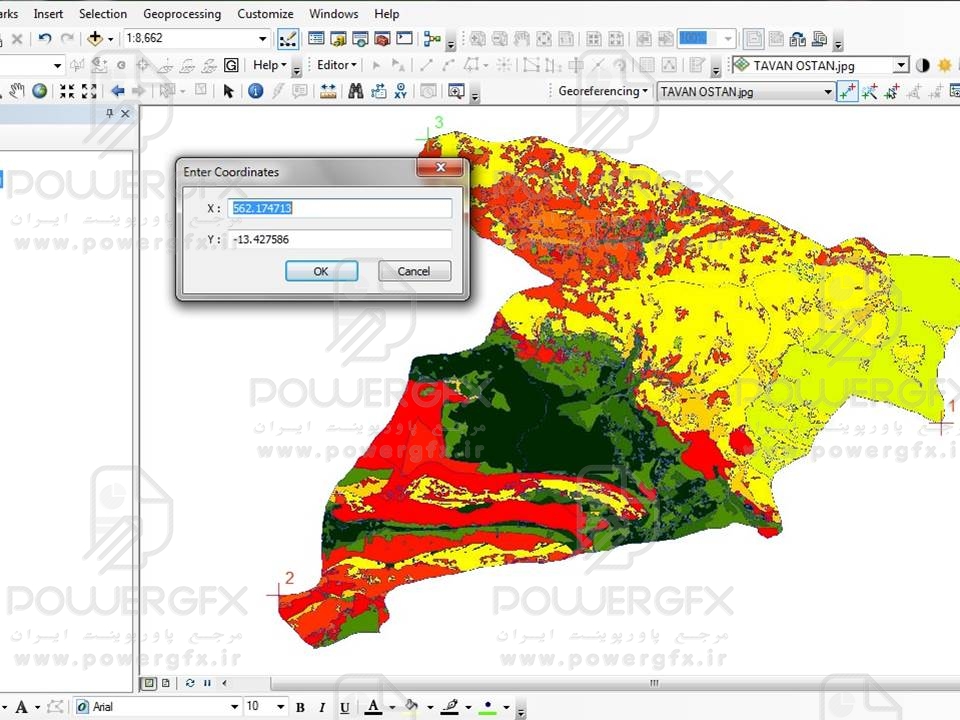This screenshot has height=720, width=960.
Task: Toggle Bold text formatting
Action: tap(300, 707)
